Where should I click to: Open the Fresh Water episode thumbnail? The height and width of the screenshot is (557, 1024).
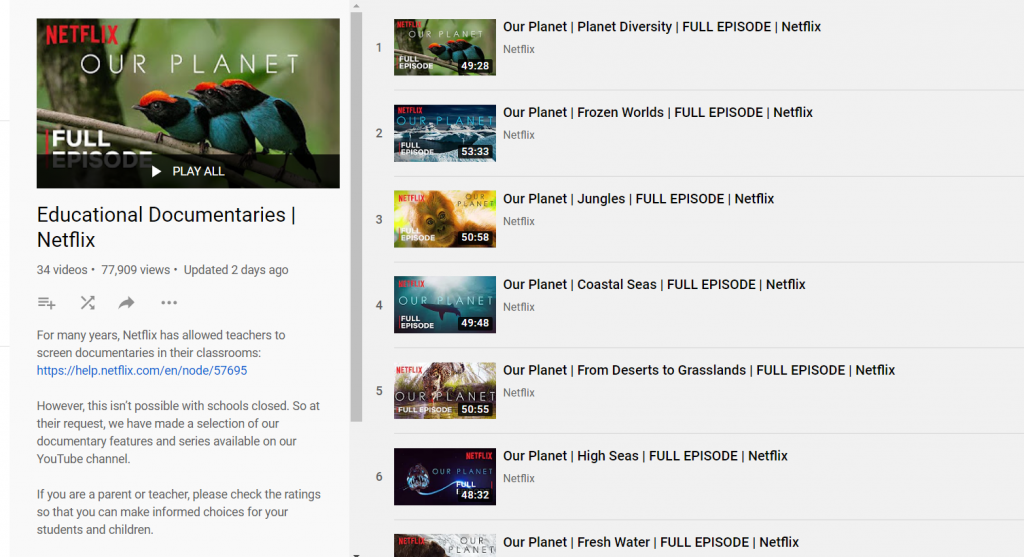point(445,545)
